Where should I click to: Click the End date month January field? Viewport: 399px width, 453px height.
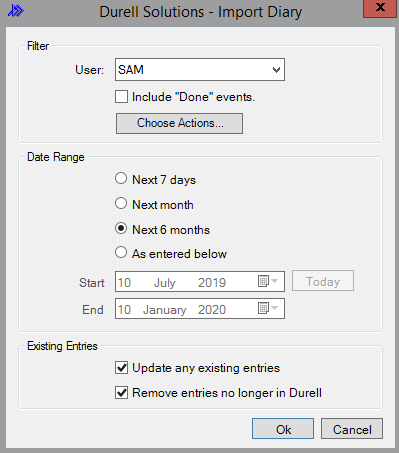click(165, 310)
